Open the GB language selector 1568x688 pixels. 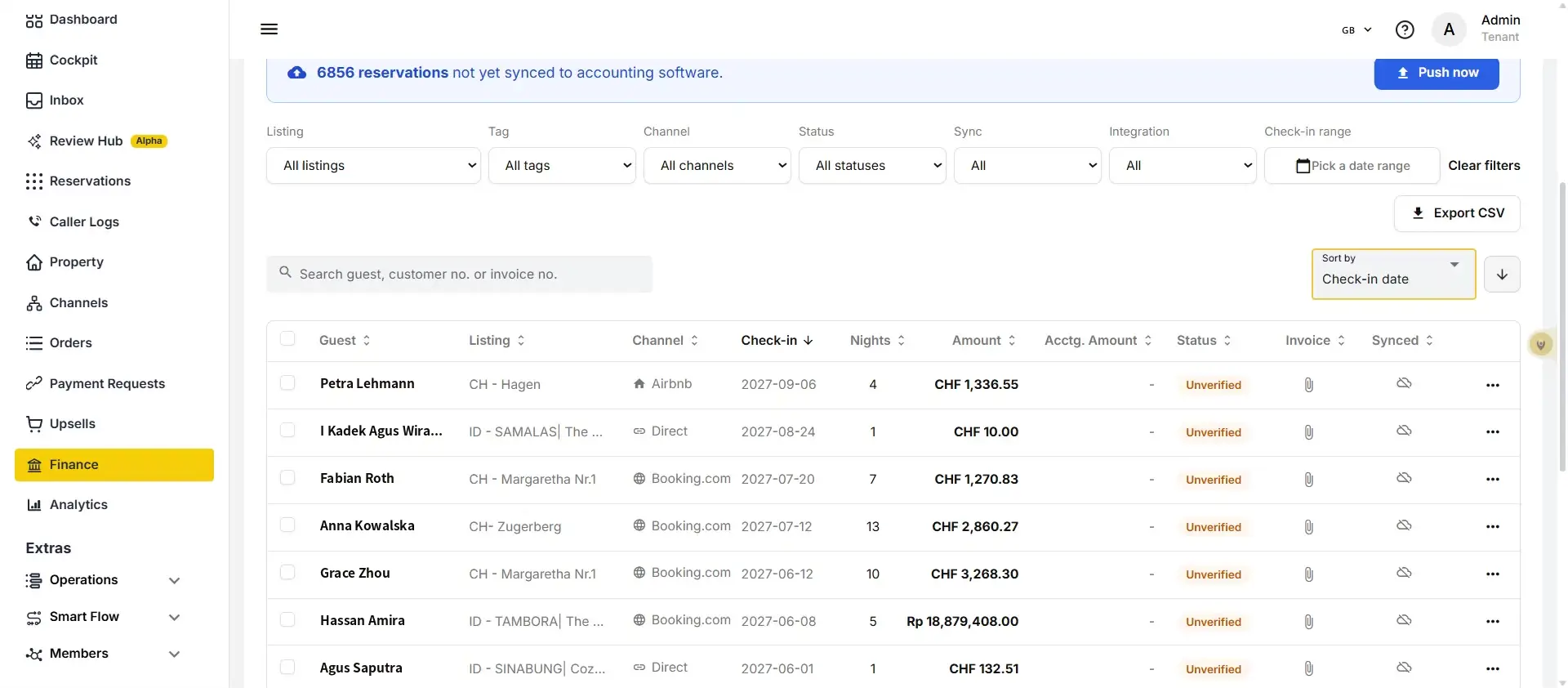click(x=1356, y=30)
